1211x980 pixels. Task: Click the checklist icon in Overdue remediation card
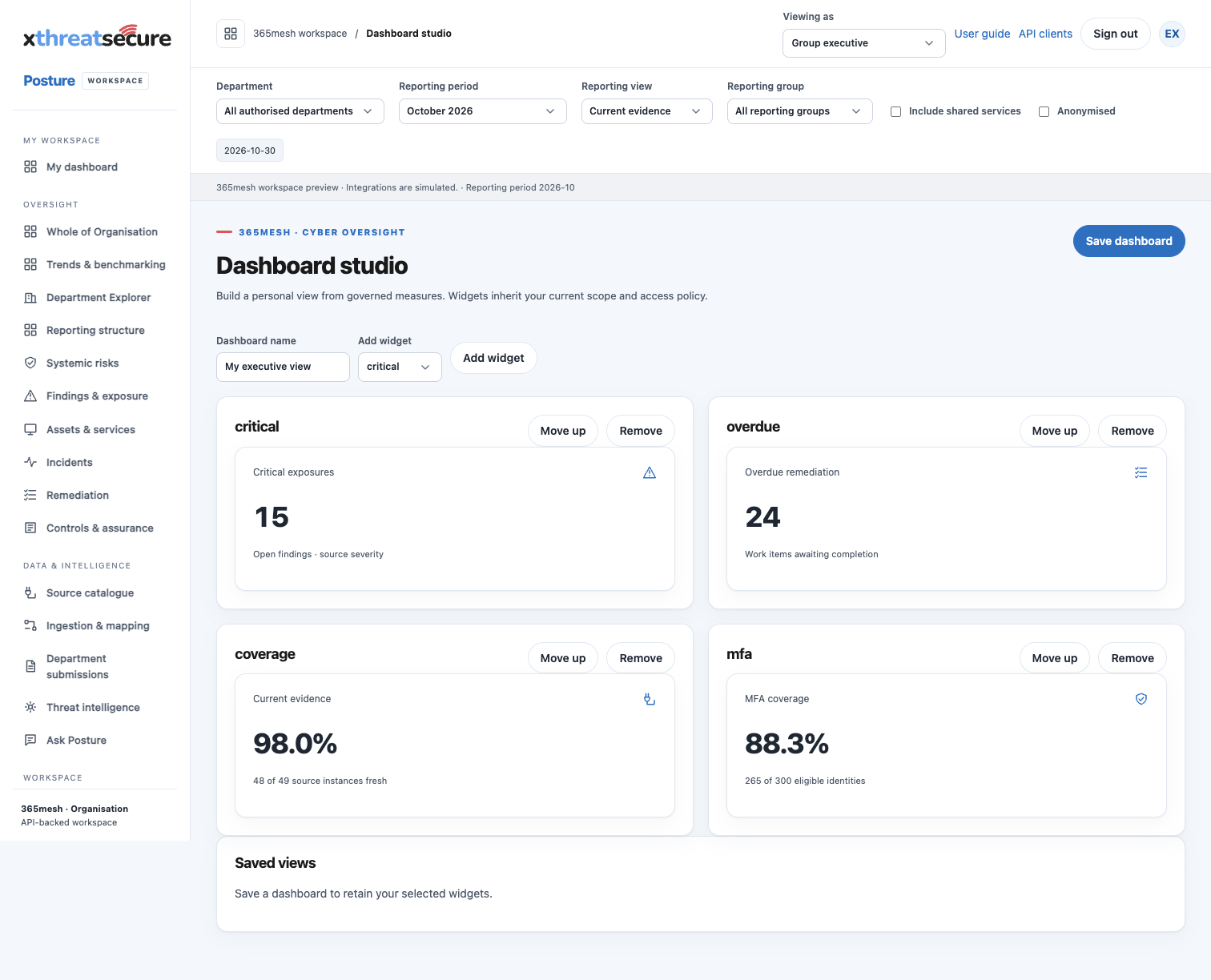click(x=1141, y=472)
